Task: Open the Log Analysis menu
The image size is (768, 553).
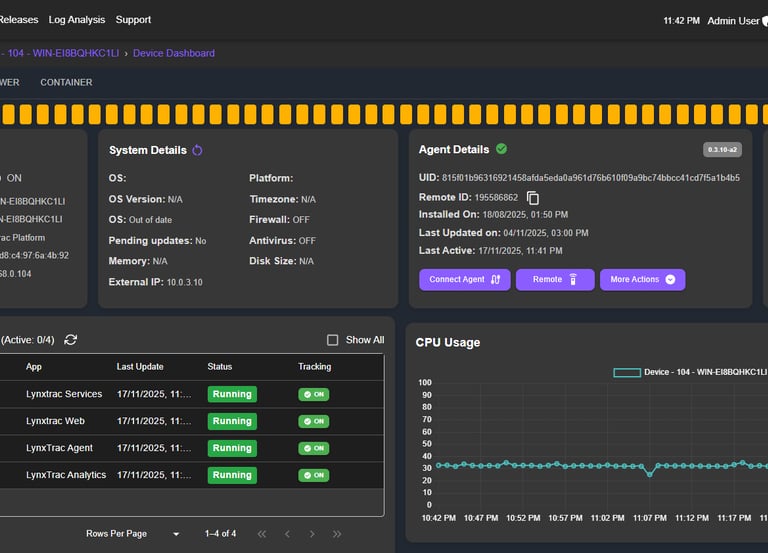Action: (x=77, y=19)
